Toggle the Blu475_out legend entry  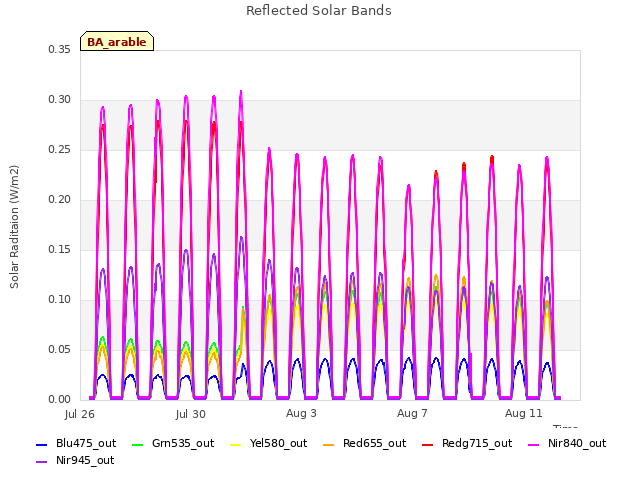click(76, 444)
